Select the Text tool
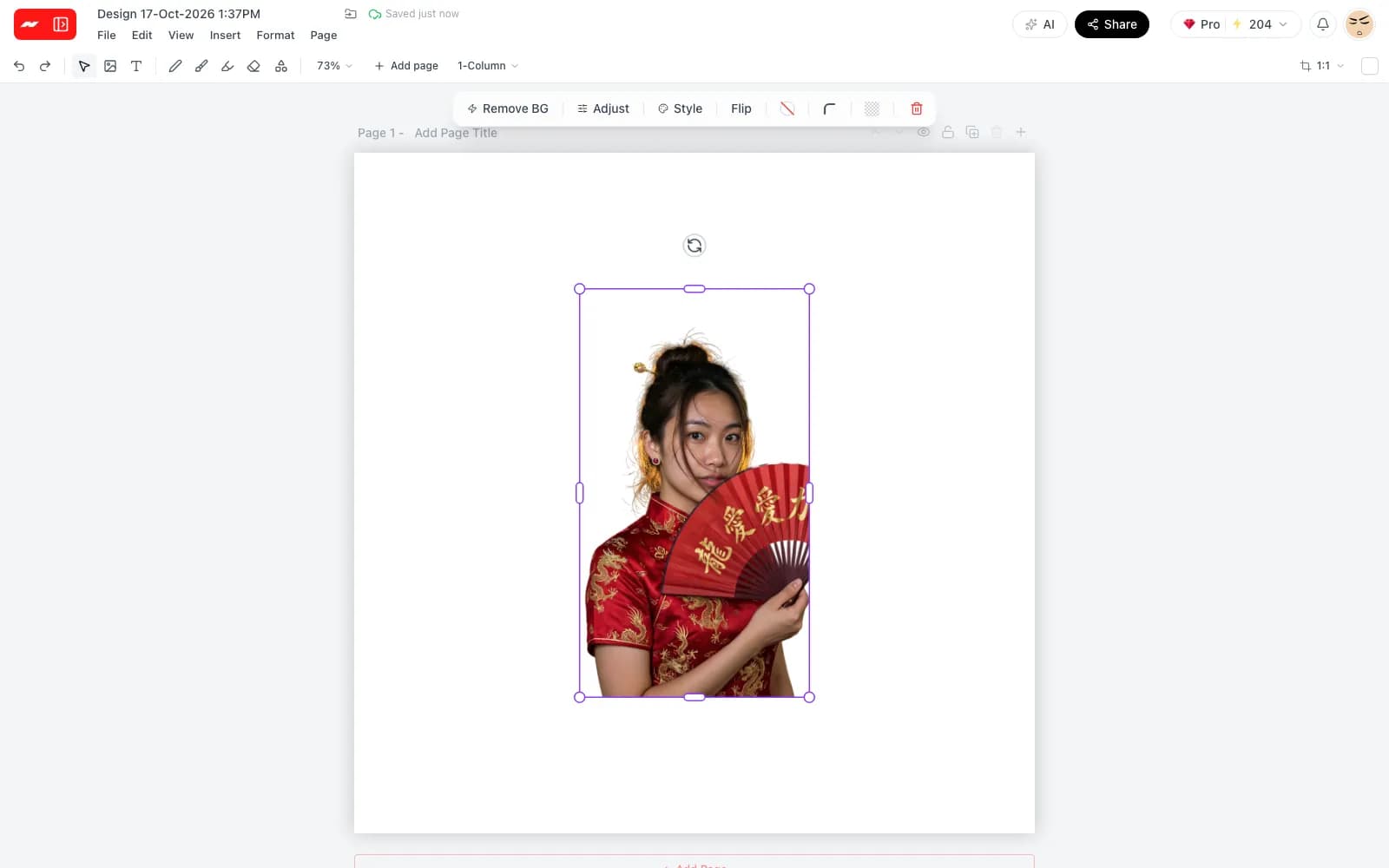Screen dimensions: 1389x868 pyautogui.click(x=136, y=66)
